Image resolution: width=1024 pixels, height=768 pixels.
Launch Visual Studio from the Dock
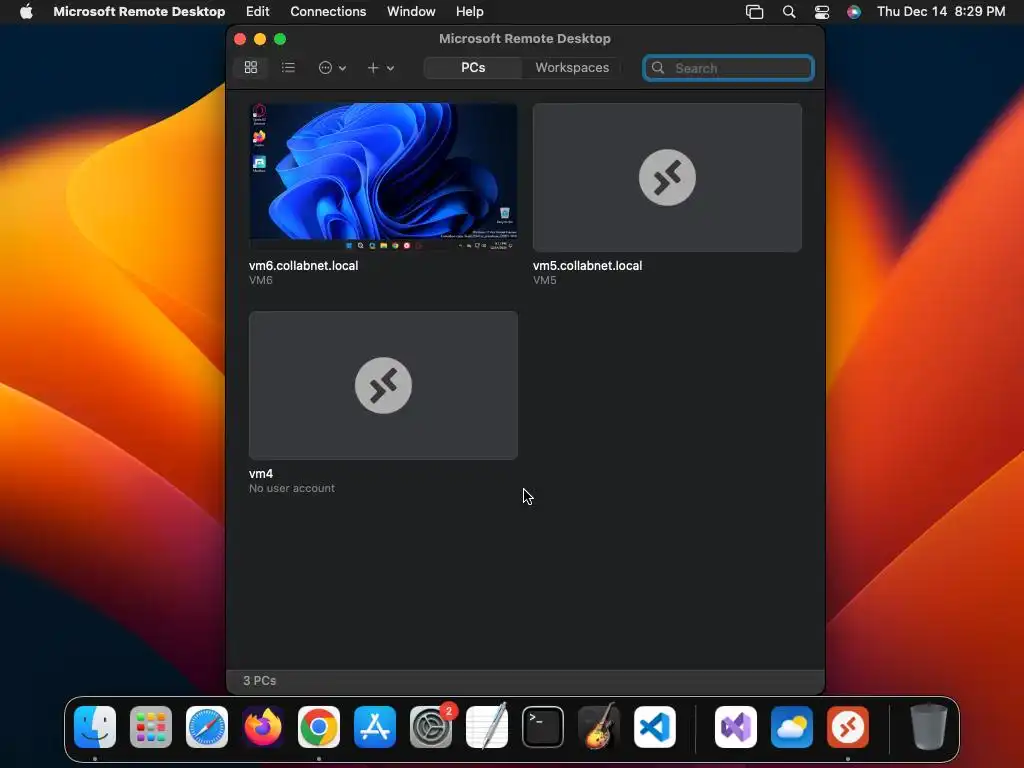[736, 727]
